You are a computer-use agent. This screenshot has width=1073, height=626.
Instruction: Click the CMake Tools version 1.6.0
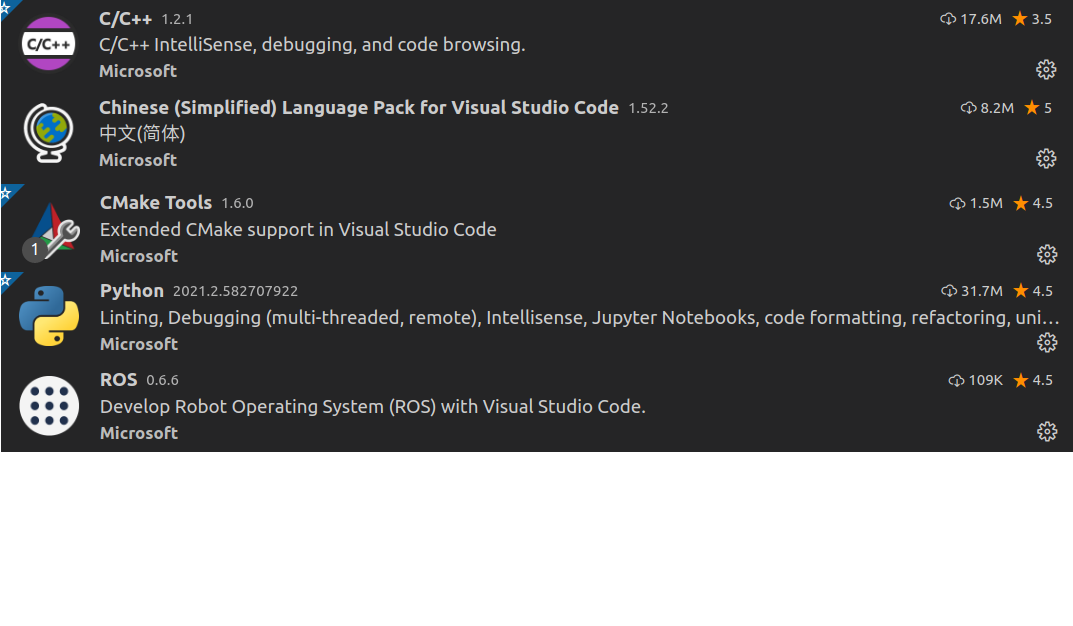(237, 203)
